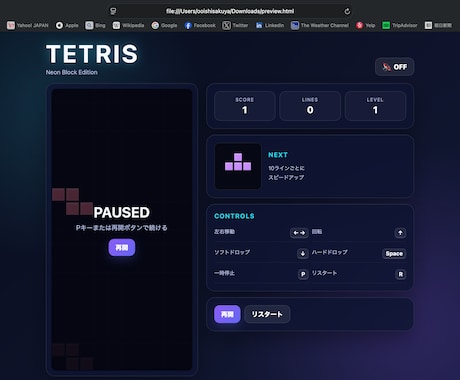This screenshot has height=380, width=460.
Task: Click the falling red Z tetromino
Action: (x=72, y=202)
